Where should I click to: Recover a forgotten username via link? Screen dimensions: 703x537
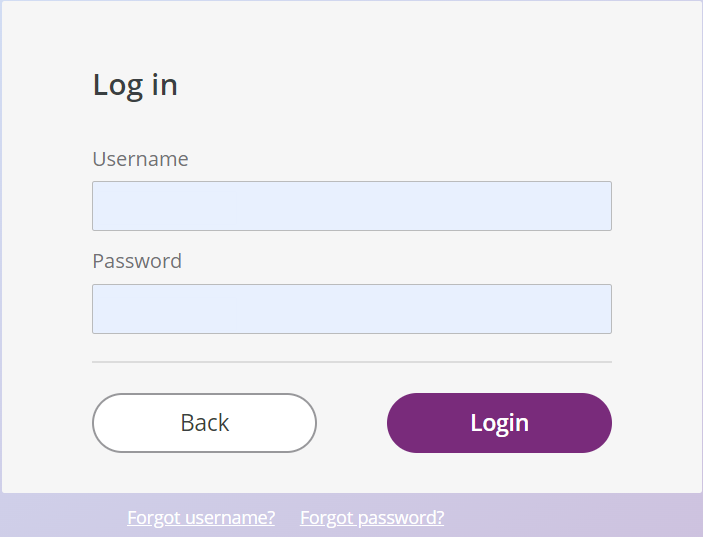201,518
